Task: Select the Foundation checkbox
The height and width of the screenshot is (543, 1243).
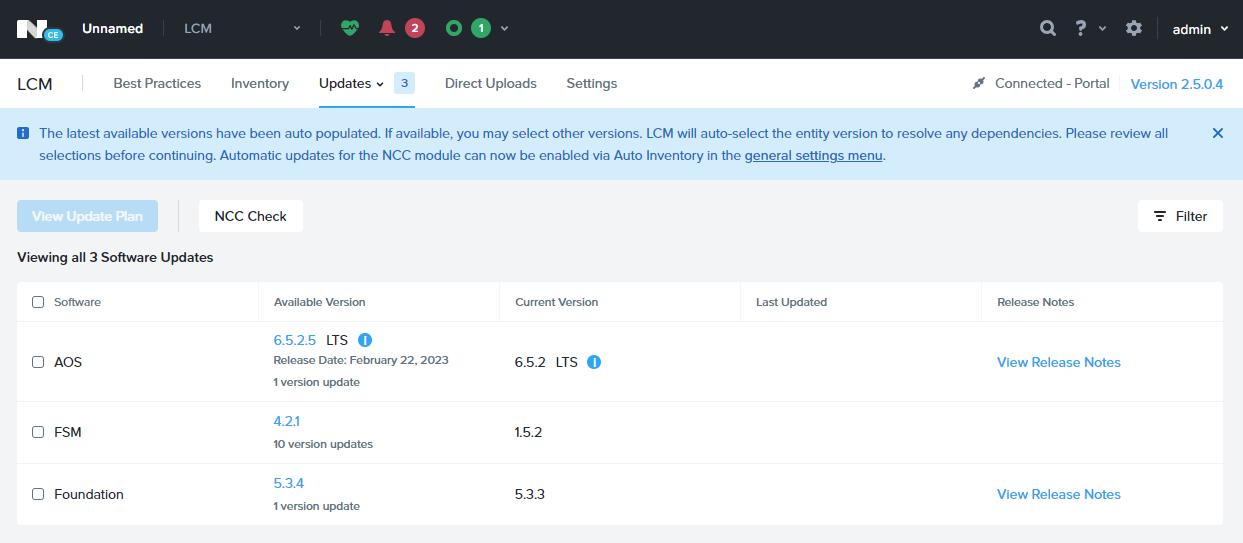Action: click(x=38, y=494)
